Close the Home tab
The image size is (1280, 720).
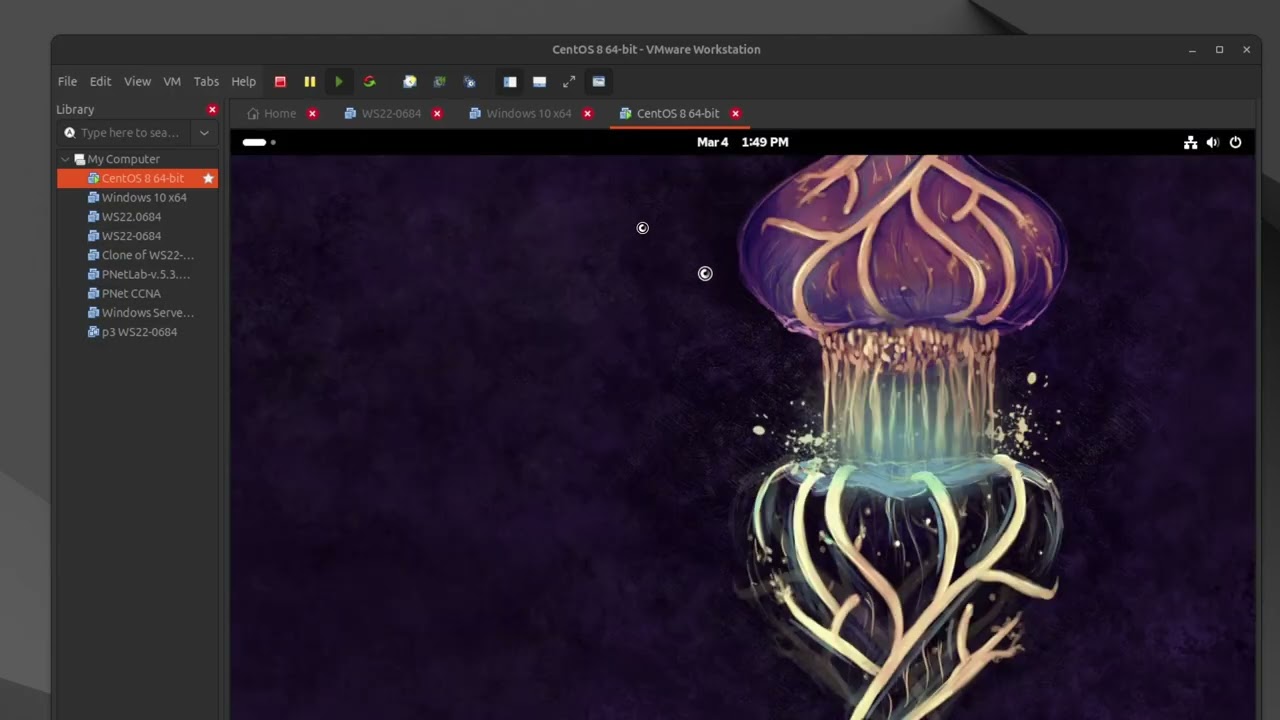(x=312, y=114)
